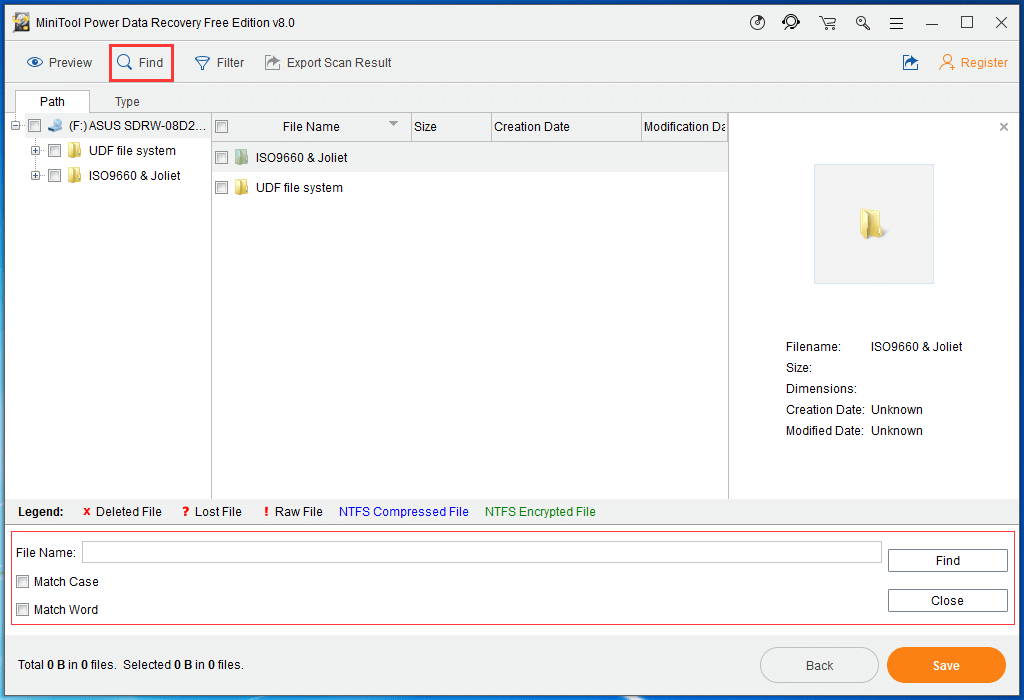The height and width of the screenshot is (700, 1024).
Task: Click the folder preview thumbnail
Action: point(873,223)
